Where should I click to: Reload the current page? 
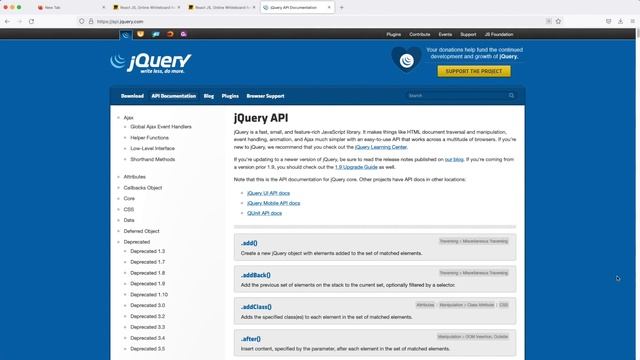31,21
